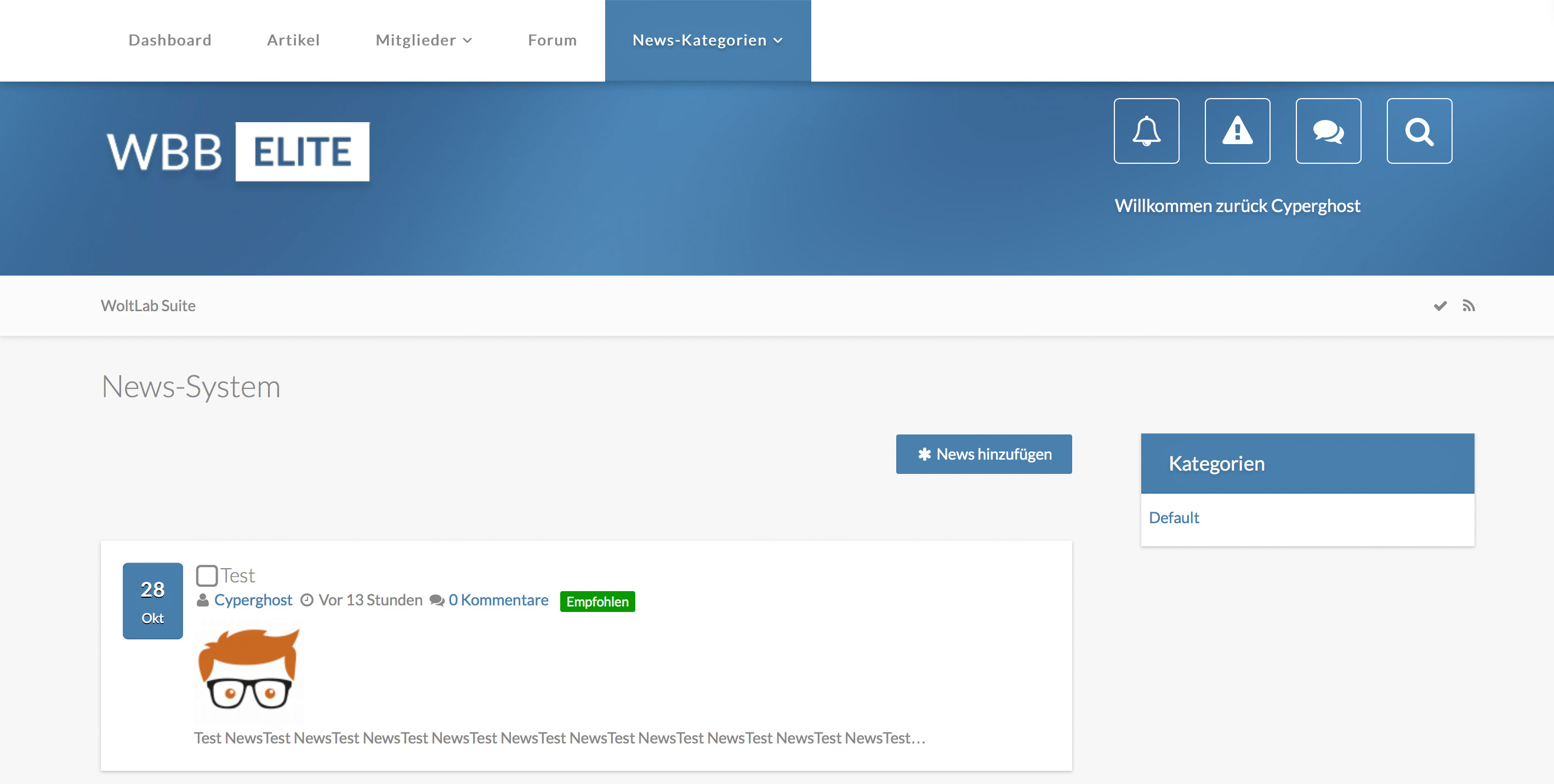
Task: Click the search magnifier icon
Action: point(1419,131)
